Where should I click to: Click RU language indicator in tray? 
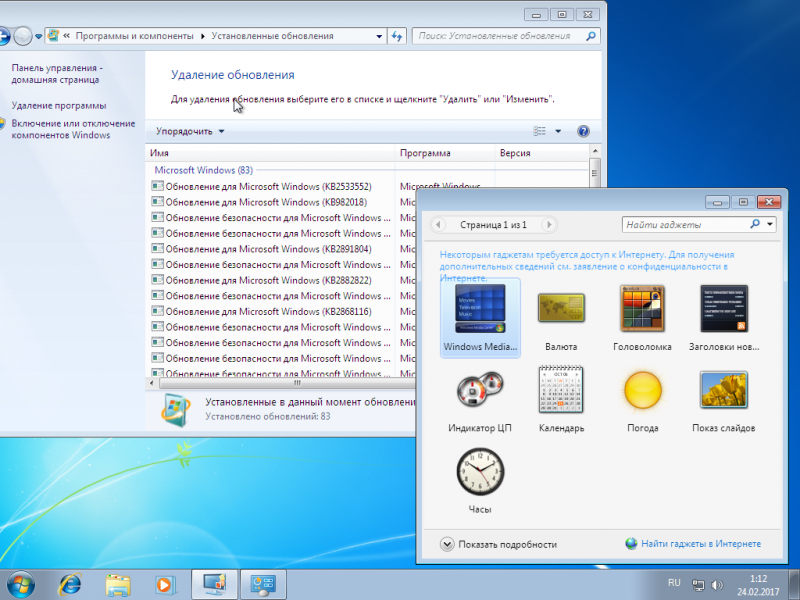click(x=674, y=583)
